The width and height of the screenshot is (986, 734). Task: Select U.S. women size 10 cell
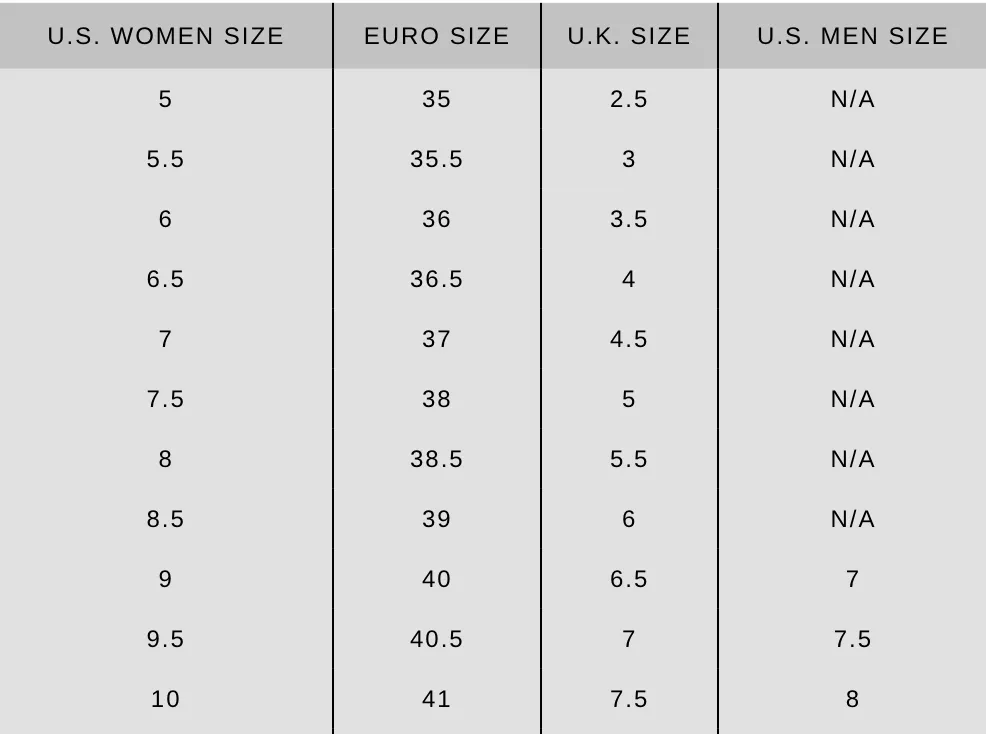point(165,699)
